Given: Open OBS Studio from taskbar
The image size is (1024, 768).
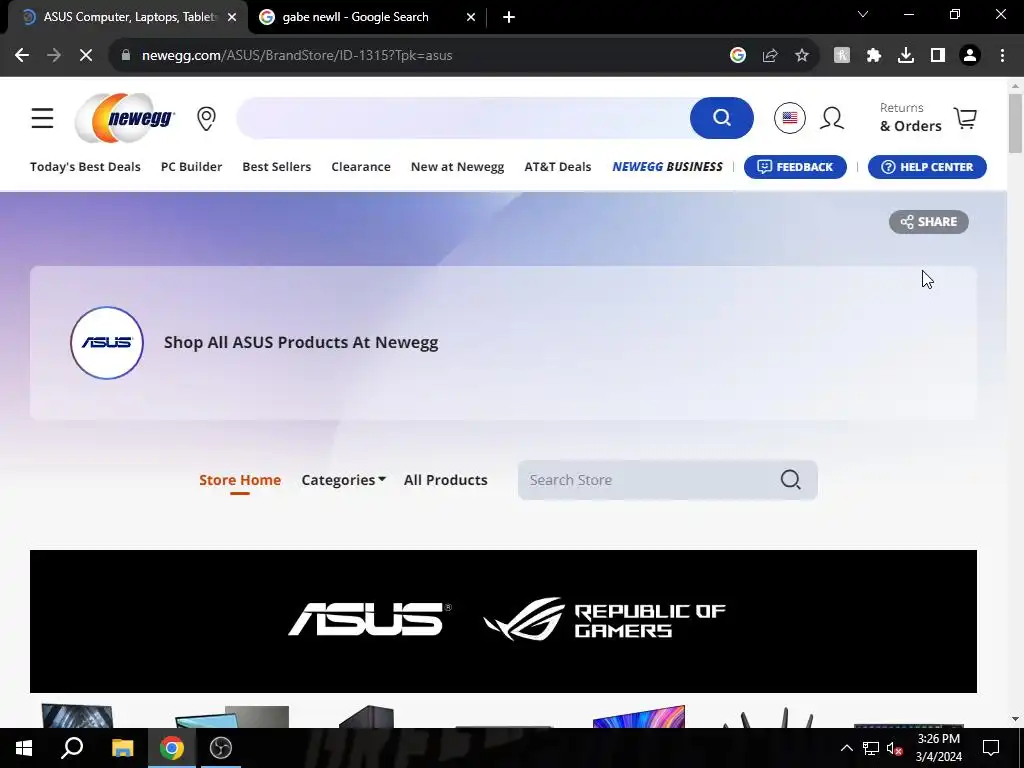Looking at the screenshot, I should (x=221, y=748).
